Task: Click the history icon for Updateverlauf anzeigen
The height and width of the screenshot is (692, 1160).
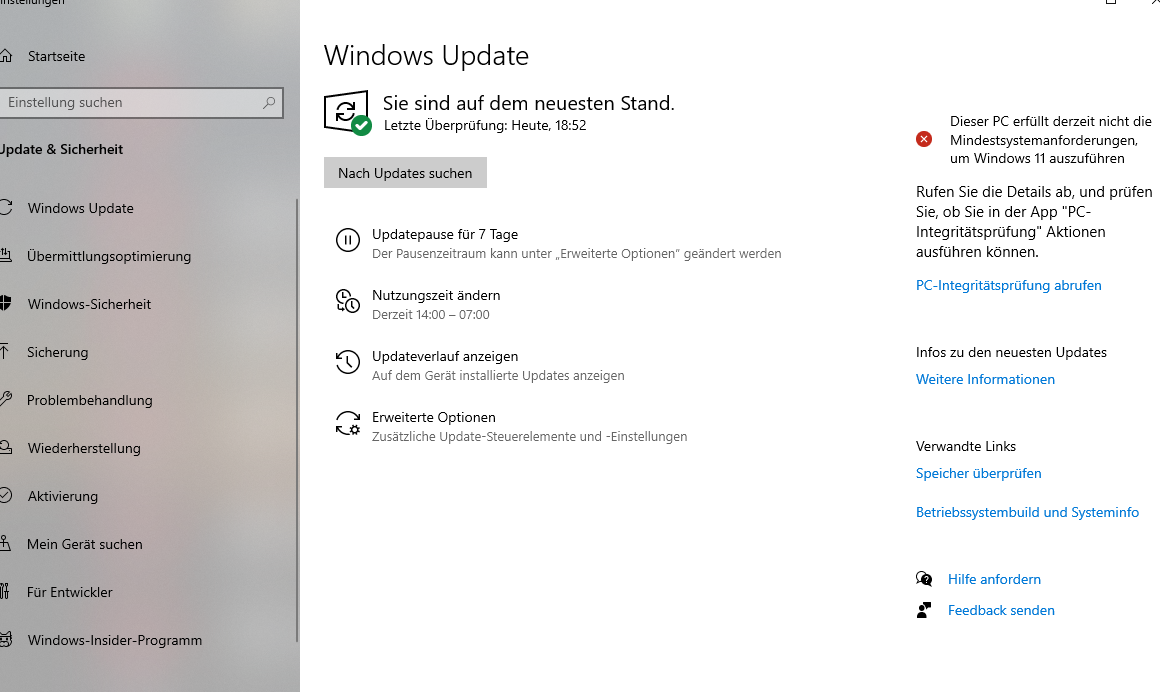Action: [348, 362]
